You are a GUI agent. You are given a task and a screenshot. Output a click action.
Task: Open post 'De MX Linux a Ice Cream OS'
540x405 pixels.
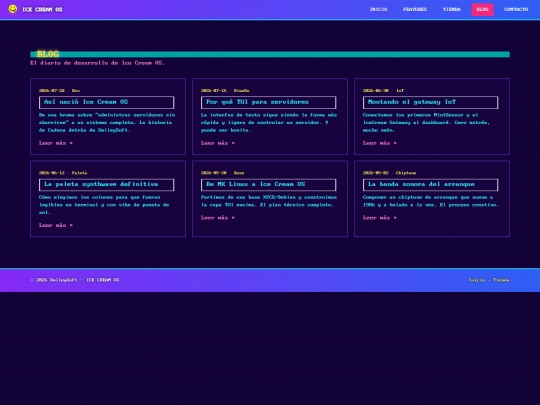click(x=268, y=185)
